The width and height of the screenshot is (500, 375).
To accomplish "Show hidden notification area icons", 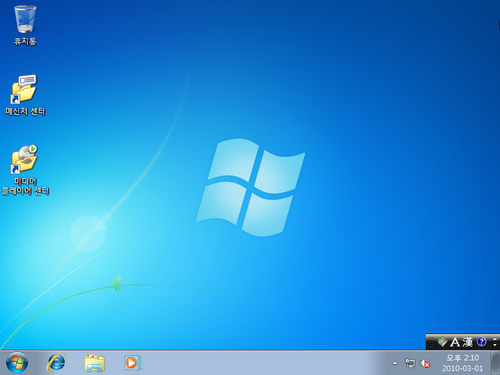I will 395,363.
